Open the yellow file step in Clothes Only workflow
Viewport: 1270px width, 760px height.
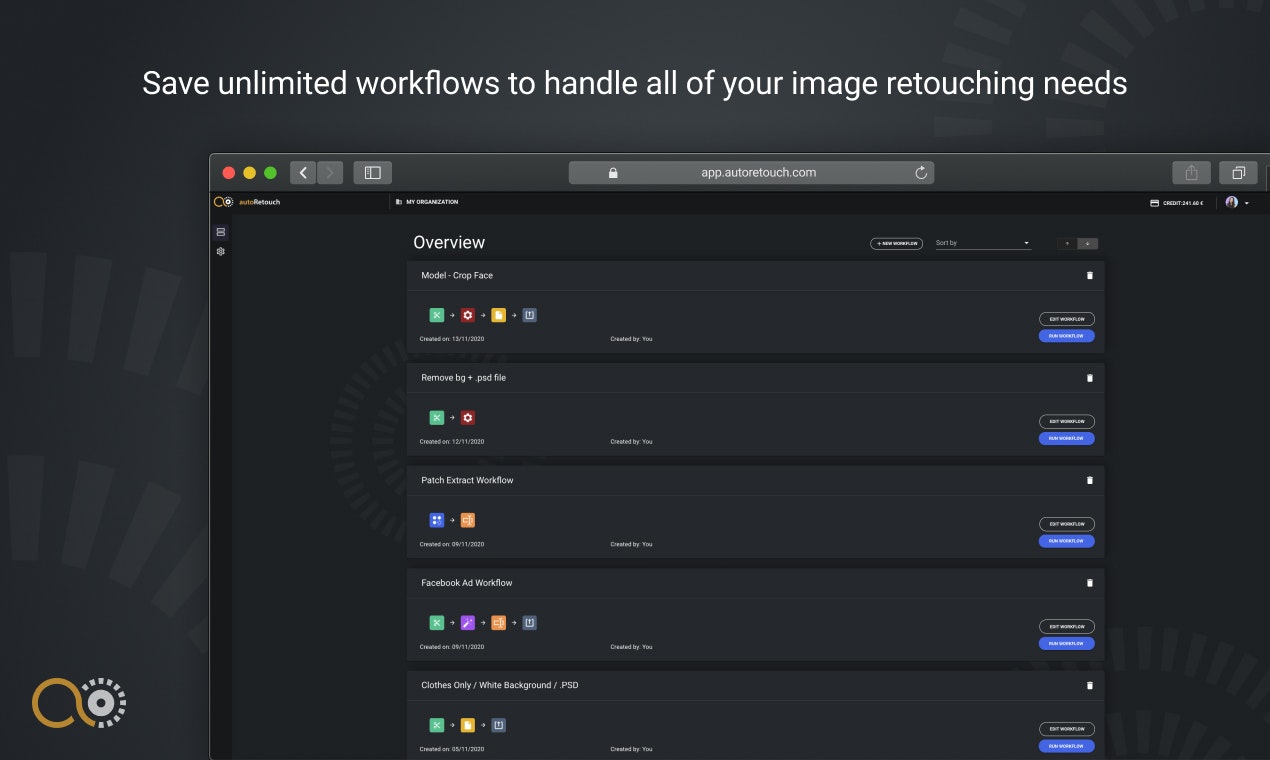point(467,724)
